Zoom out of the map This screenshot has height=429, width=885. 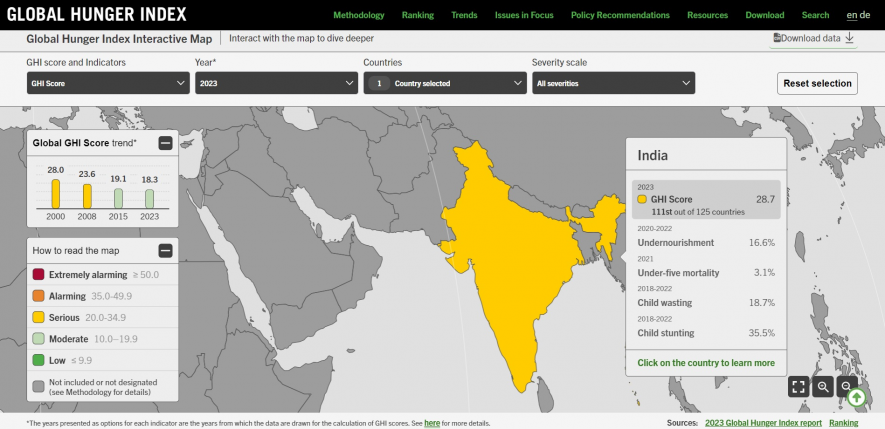tap(846, 386)
